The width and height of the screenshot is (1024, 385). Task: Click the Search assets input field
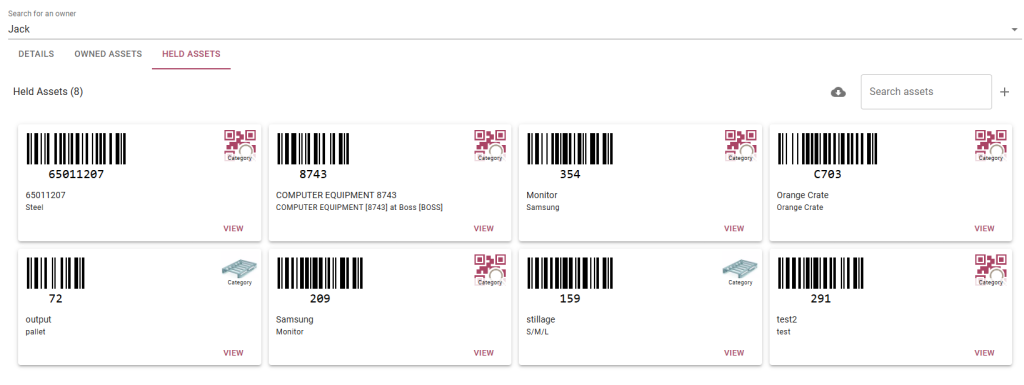click(926, 92)
